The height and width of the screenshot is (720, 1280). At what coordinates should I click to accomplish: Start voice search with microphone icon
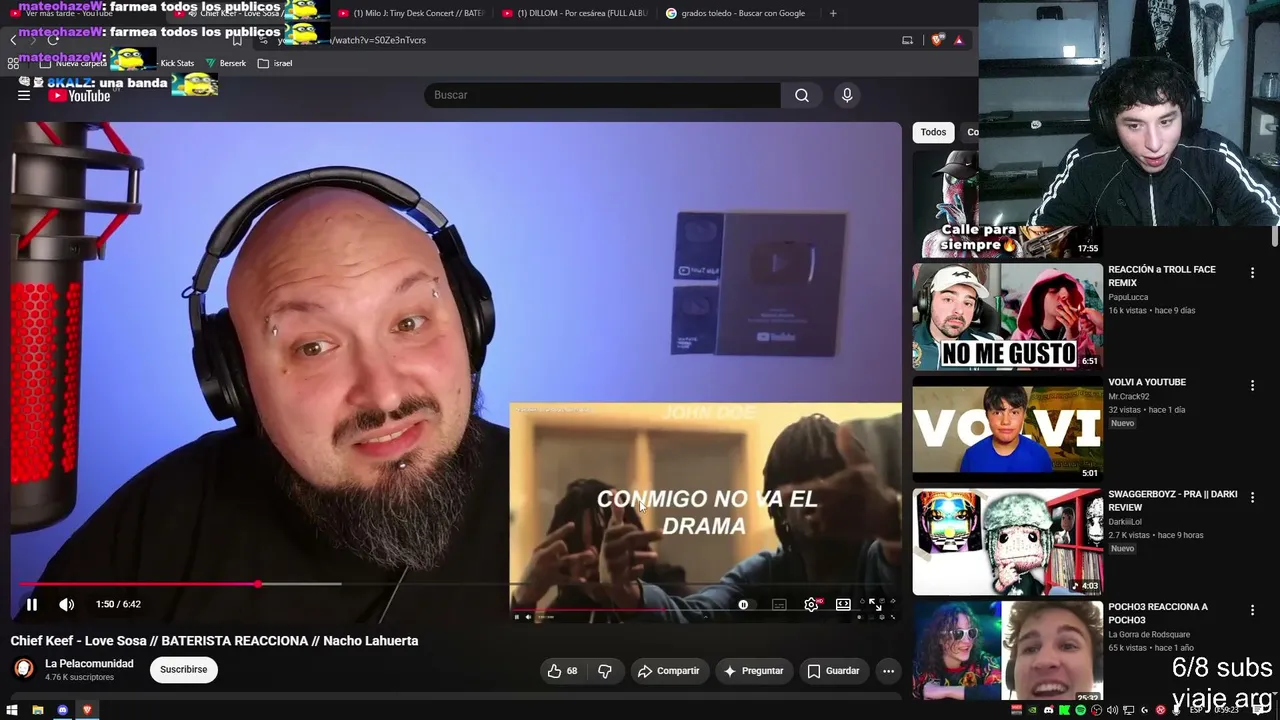[847, 95]
